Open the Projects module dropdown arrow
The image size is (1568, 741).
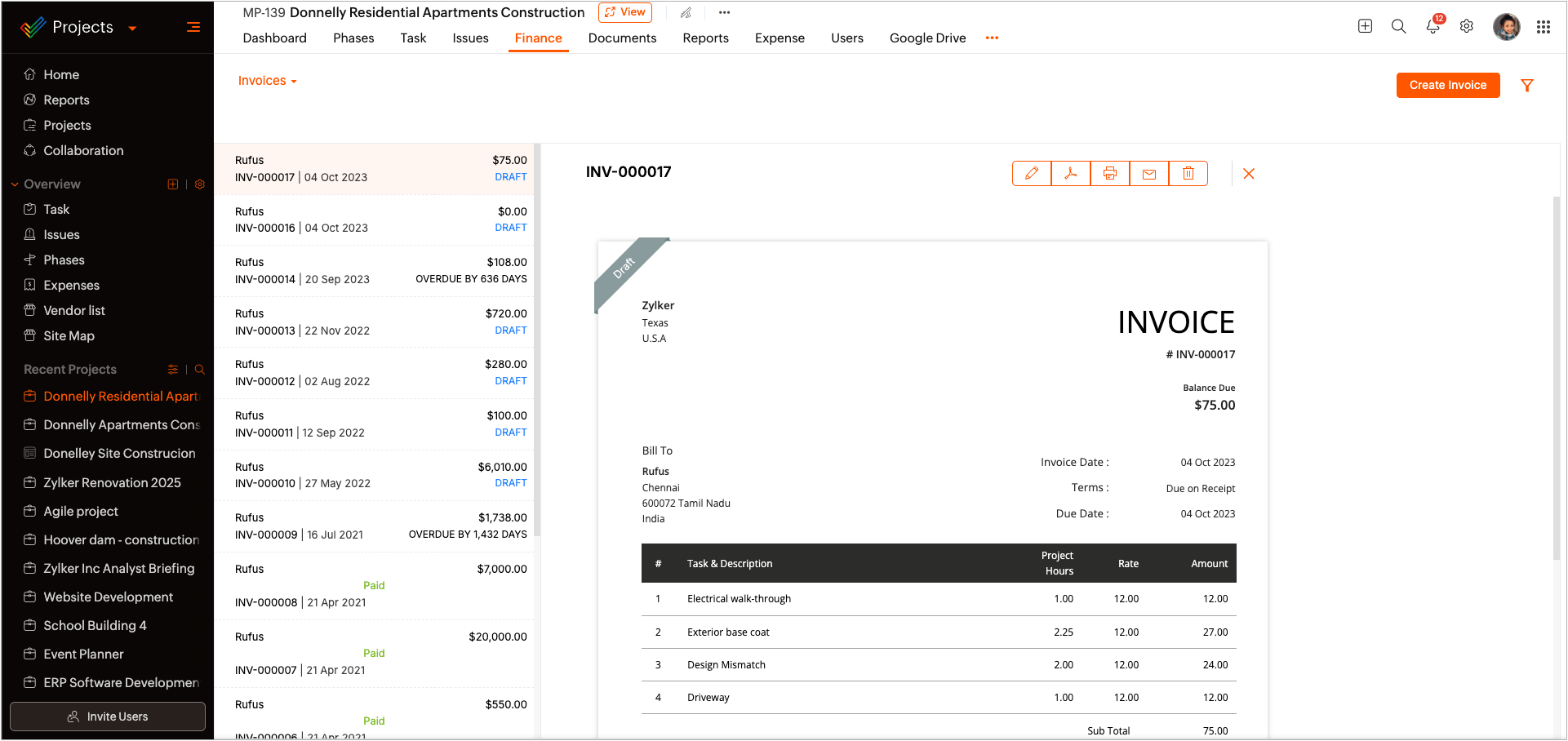[x=132, y=28]
